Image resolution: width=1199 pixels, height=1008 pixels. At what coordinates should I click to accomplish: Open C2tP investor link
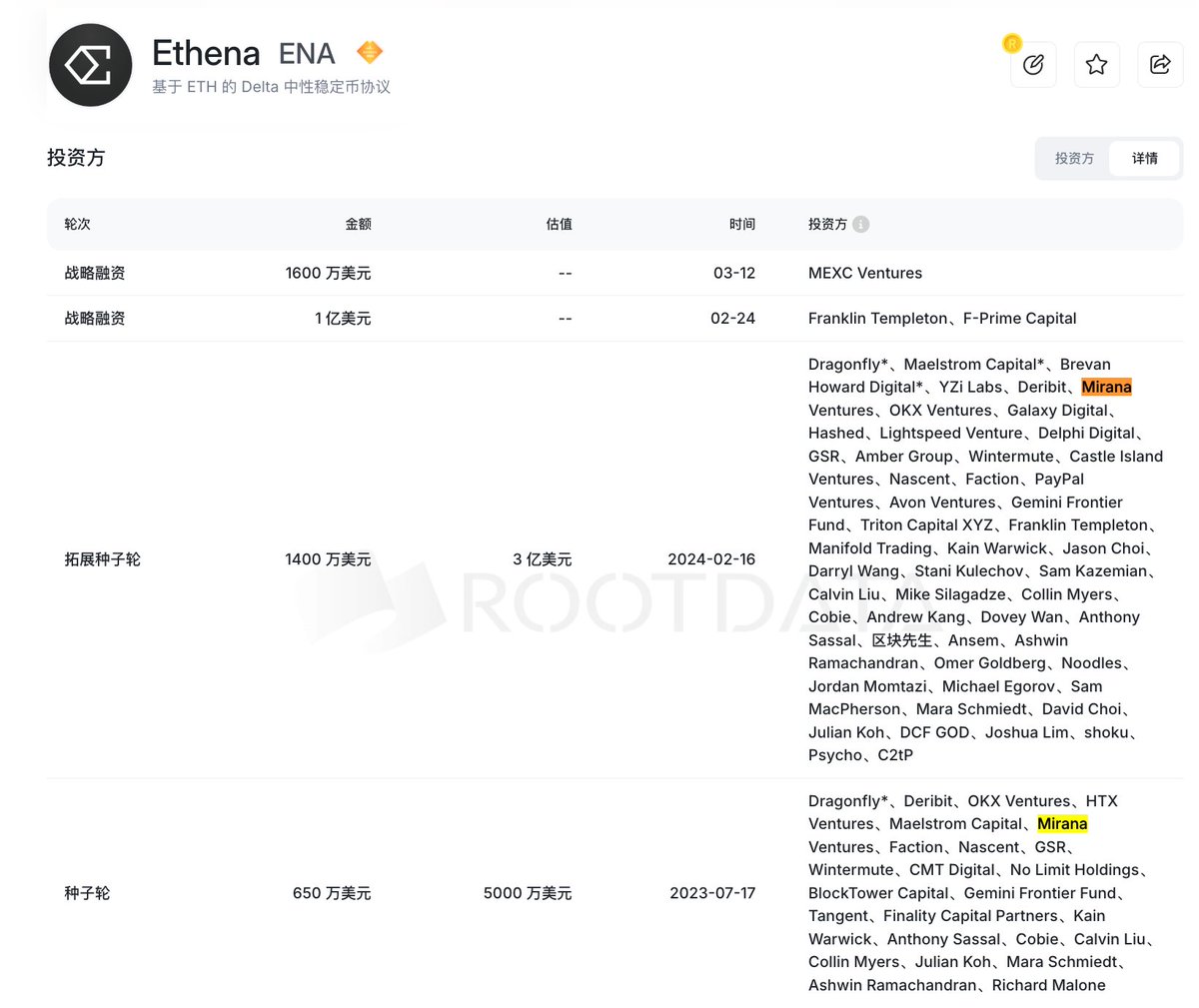pos(895,755)
